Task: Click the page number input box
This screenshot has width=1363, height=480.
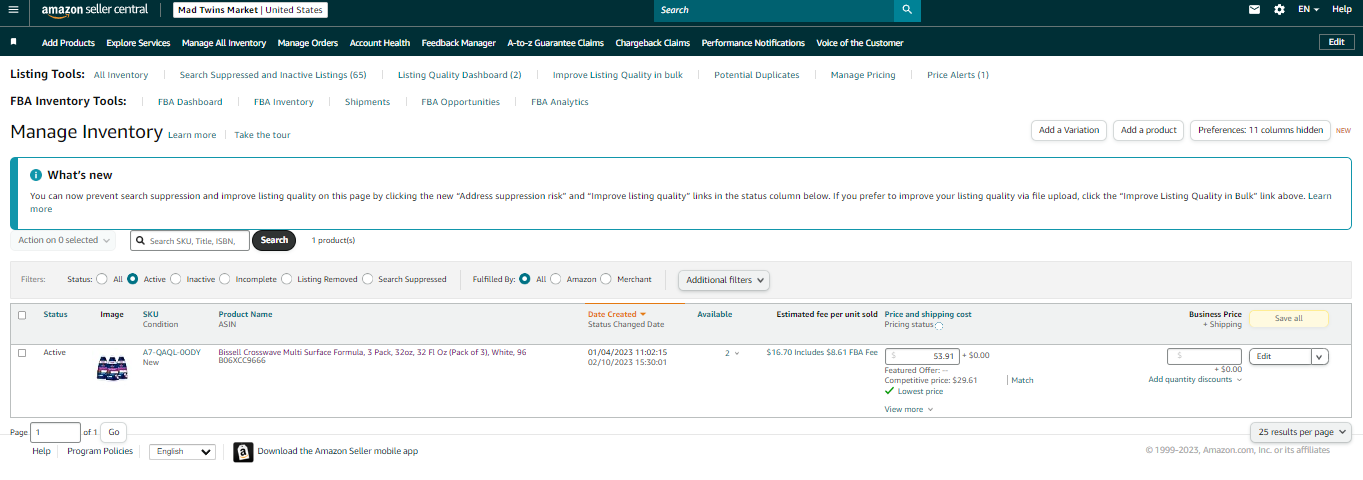Action: (56, 432)
